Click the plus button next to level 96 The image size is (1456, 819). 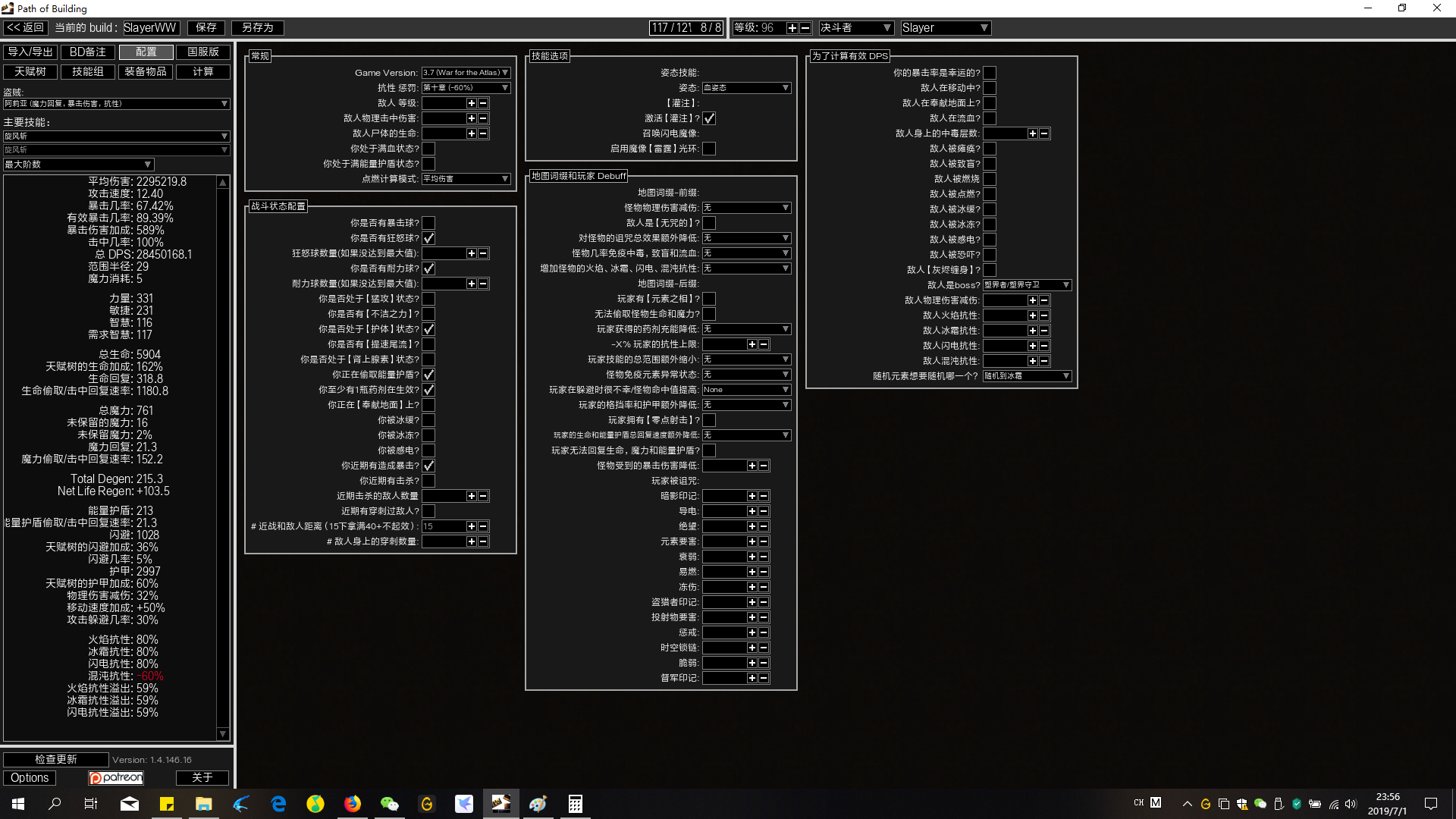(792, 28)
